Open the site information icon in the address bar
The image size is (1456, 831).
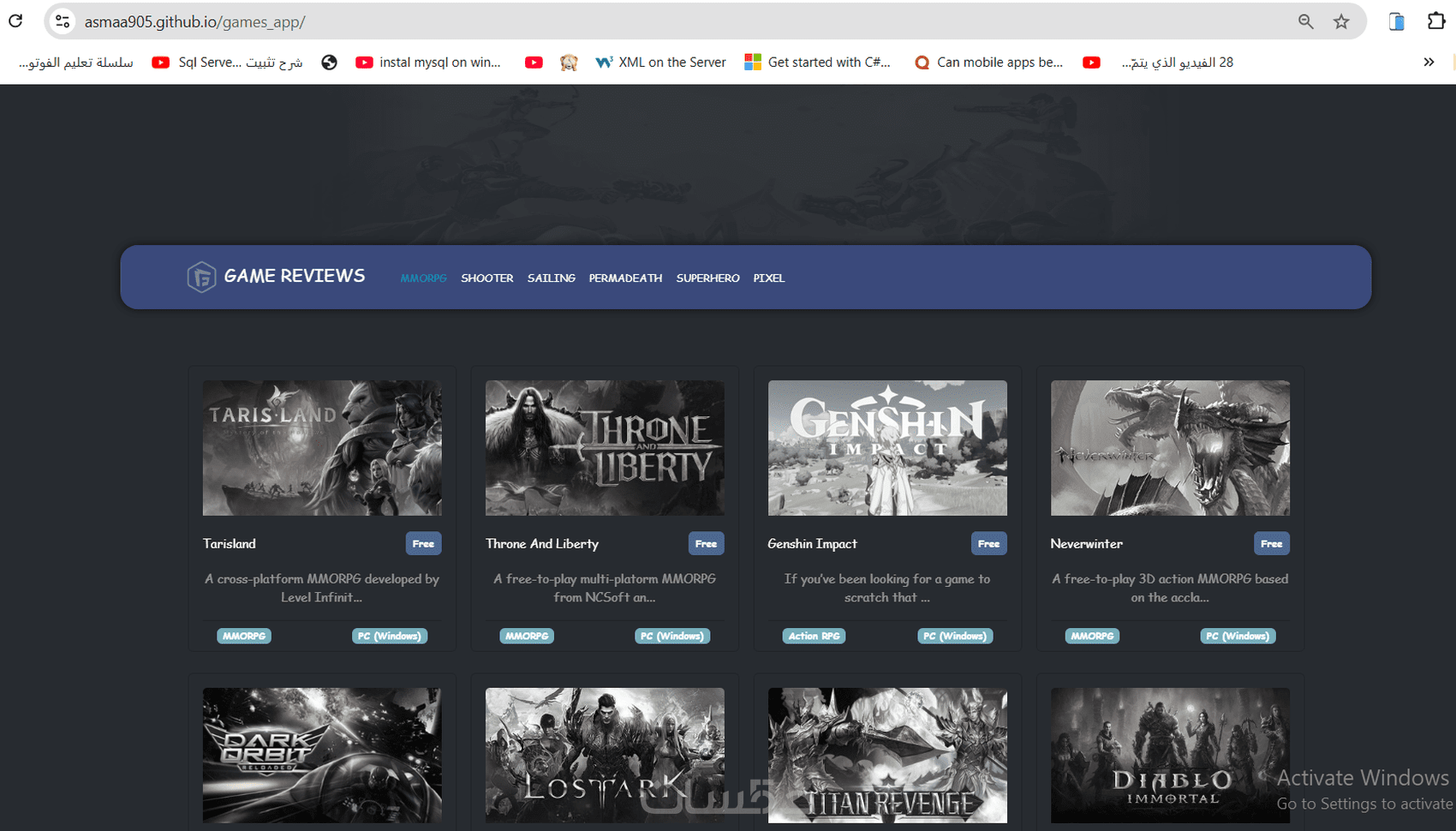61,21
